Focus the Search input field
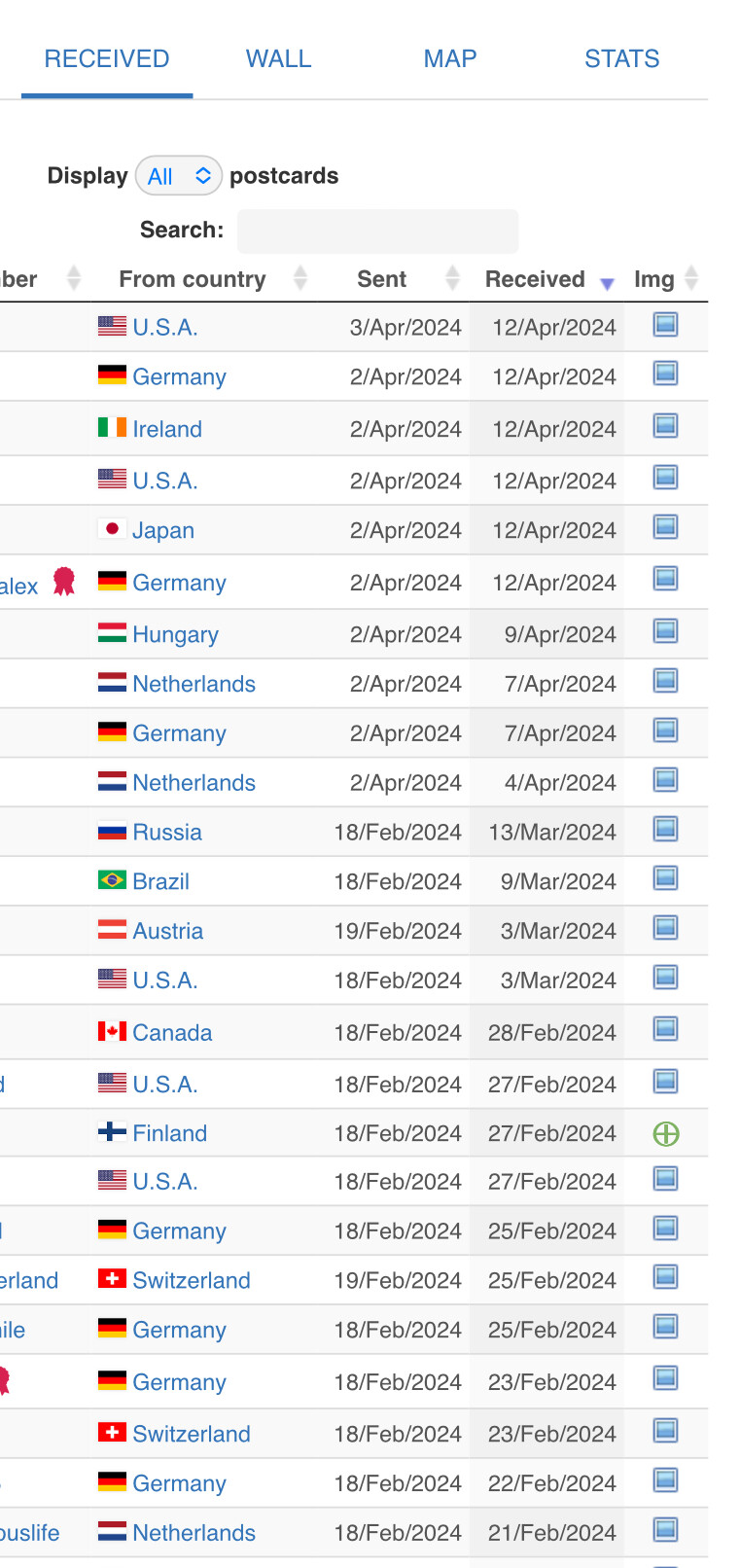This screenshot has height=1568, width=740. pos(378,232)
